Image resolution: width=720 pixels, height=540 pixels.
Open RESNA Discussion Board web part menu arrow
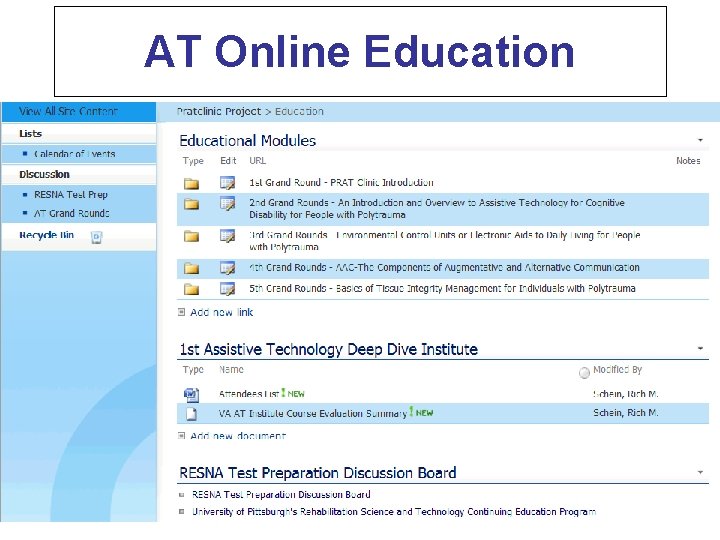pyautogui.click(x=700, y=472)
